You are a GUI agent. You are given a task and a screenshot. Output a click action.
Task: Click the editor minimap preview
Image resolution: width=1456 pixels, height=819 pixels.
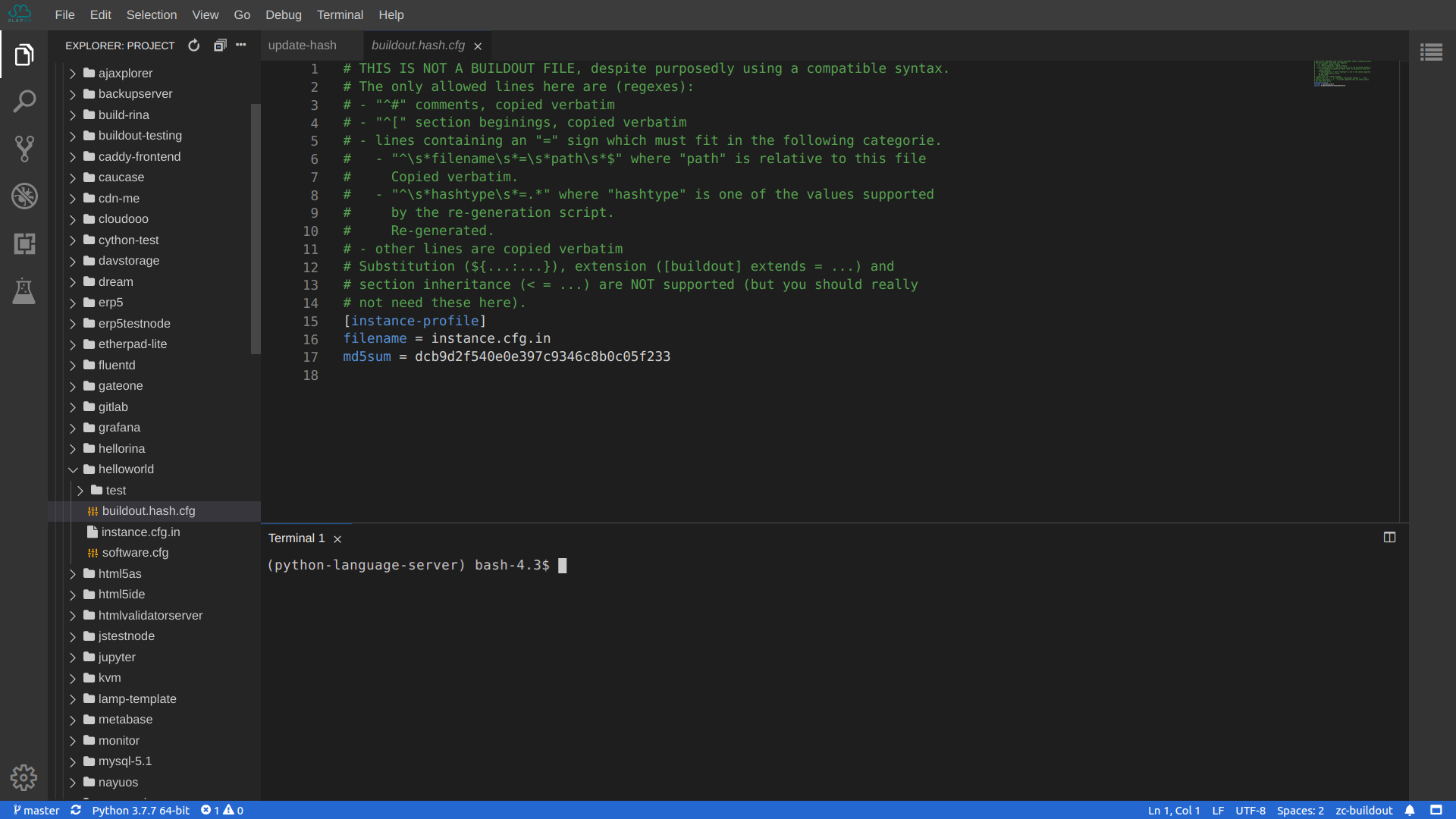click(1342, 74)
